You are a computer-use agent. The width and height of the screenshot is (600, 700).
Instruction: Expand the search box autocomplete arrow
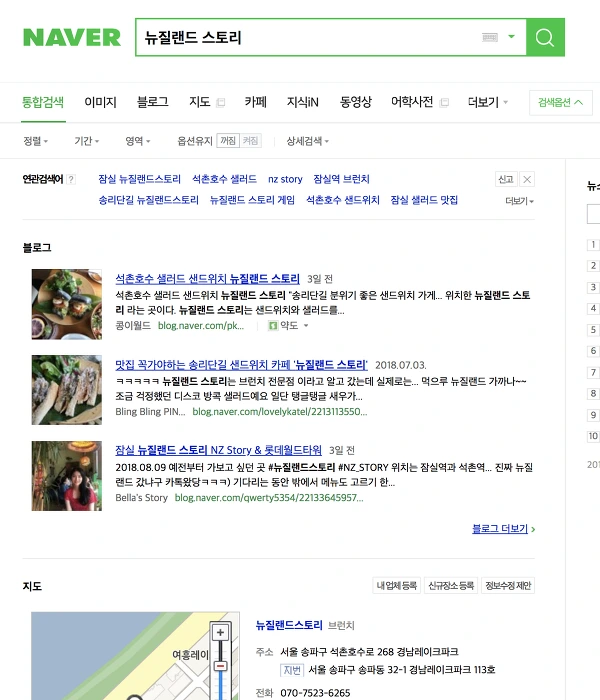click(x=512, y=37)
